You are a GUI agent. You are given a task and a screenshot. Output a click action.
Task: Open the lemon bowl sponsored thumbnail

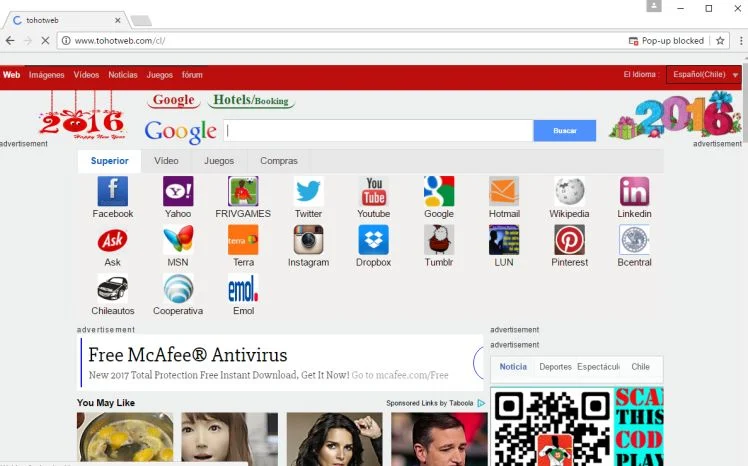pyautogui.click(x=125, y=439)
